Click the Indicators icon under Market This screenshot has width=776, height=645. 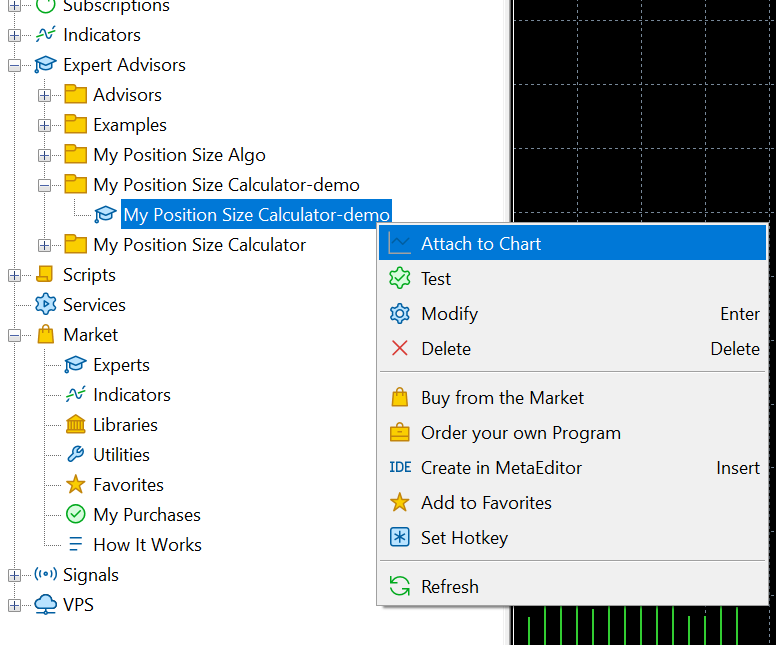click(76, 395)
